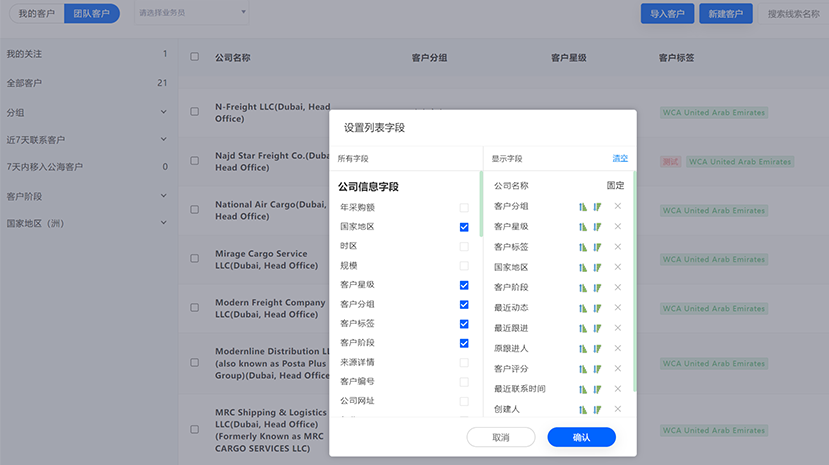Viewport: 829px width, 465px height.
Task: Switch to 团队客户 tab
Action: (x=91, y=13)
